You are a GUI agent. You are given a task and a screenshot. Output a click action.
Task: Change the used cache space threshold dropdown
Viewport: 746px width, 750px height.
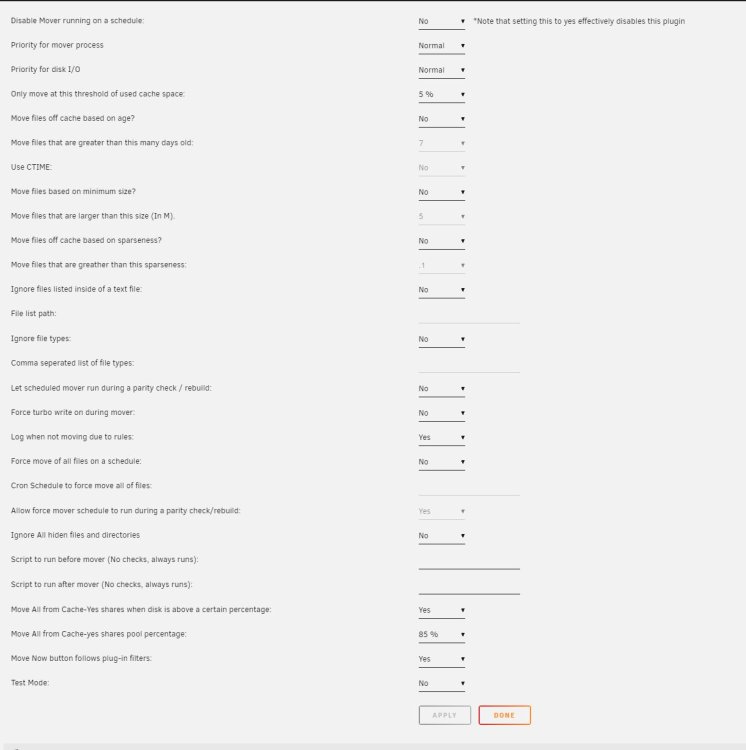pos(441,94)
